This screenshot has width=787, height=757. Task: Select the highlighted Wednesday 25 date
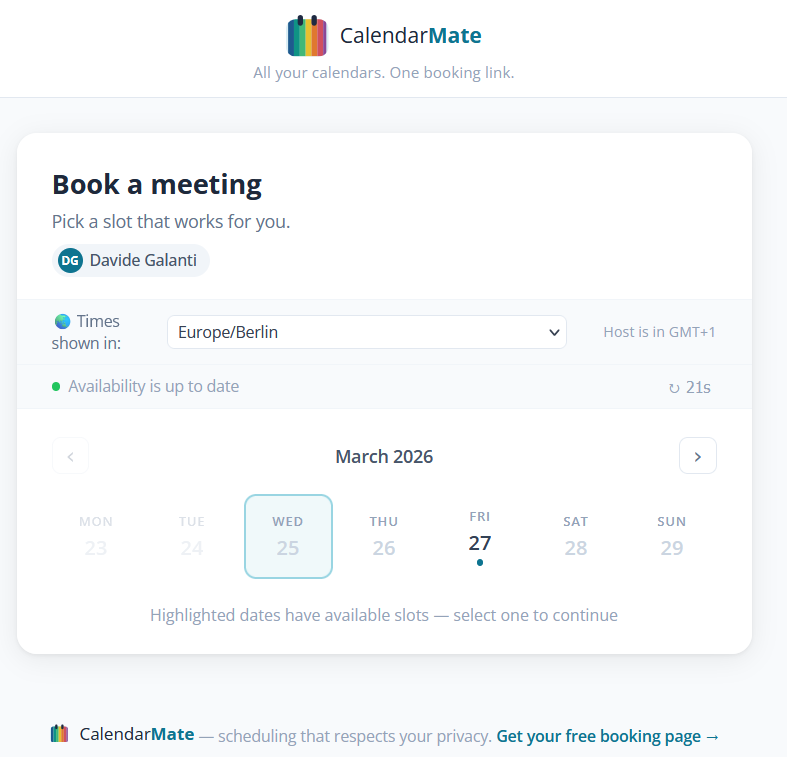288,537
